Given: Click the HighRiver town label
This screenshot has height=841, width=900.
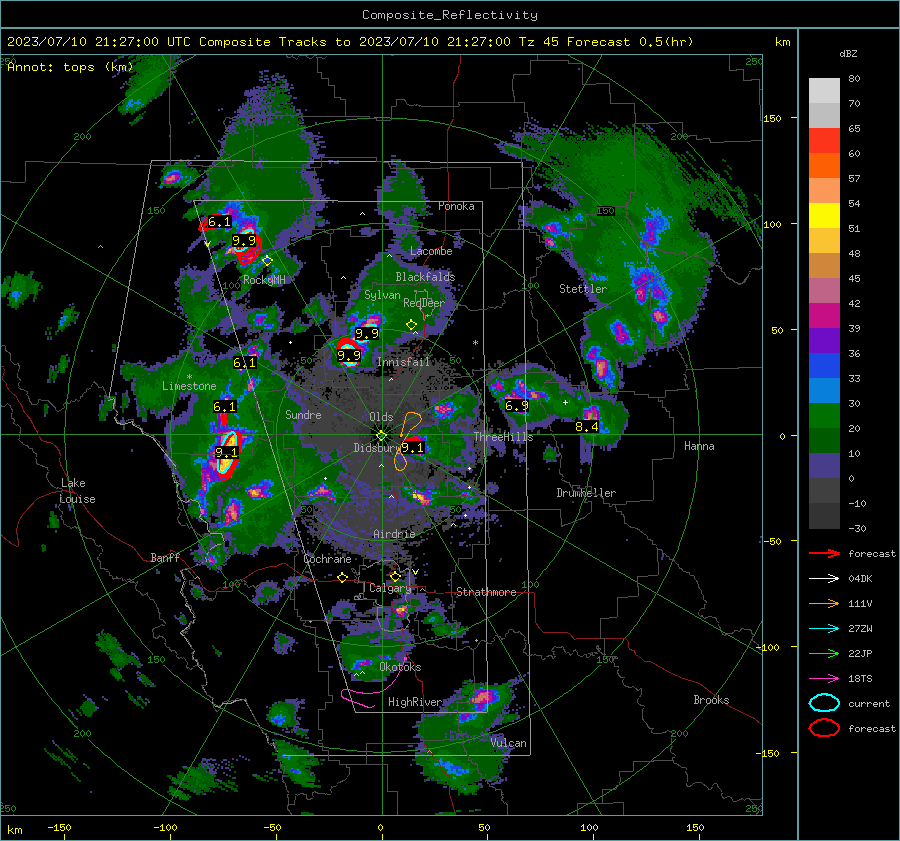Looking at the screenshot, I should click(x=415, y=702).
